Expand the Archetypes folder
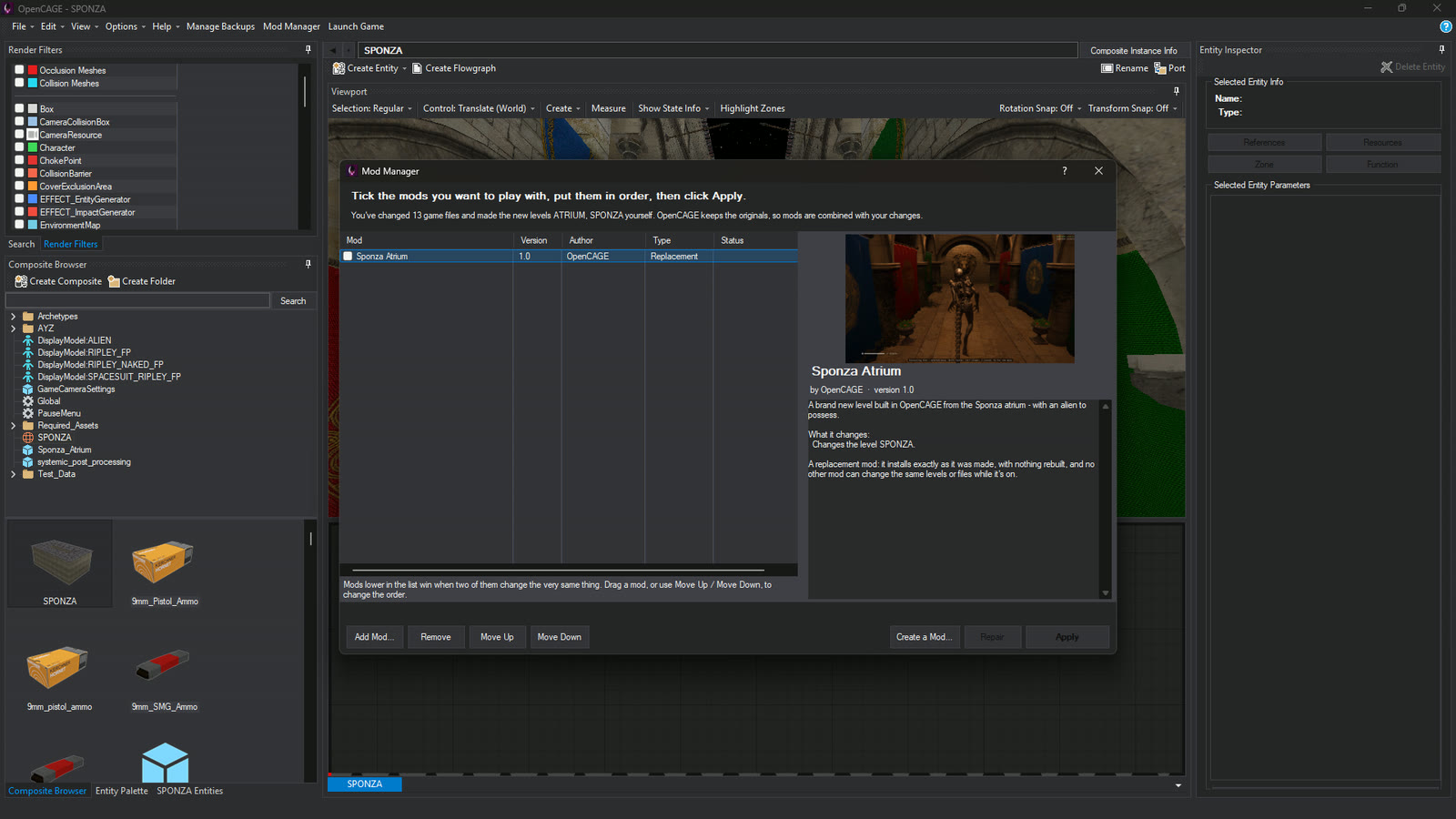The height and width of the screenshot is (819, 1456). (x=13, y=317)
